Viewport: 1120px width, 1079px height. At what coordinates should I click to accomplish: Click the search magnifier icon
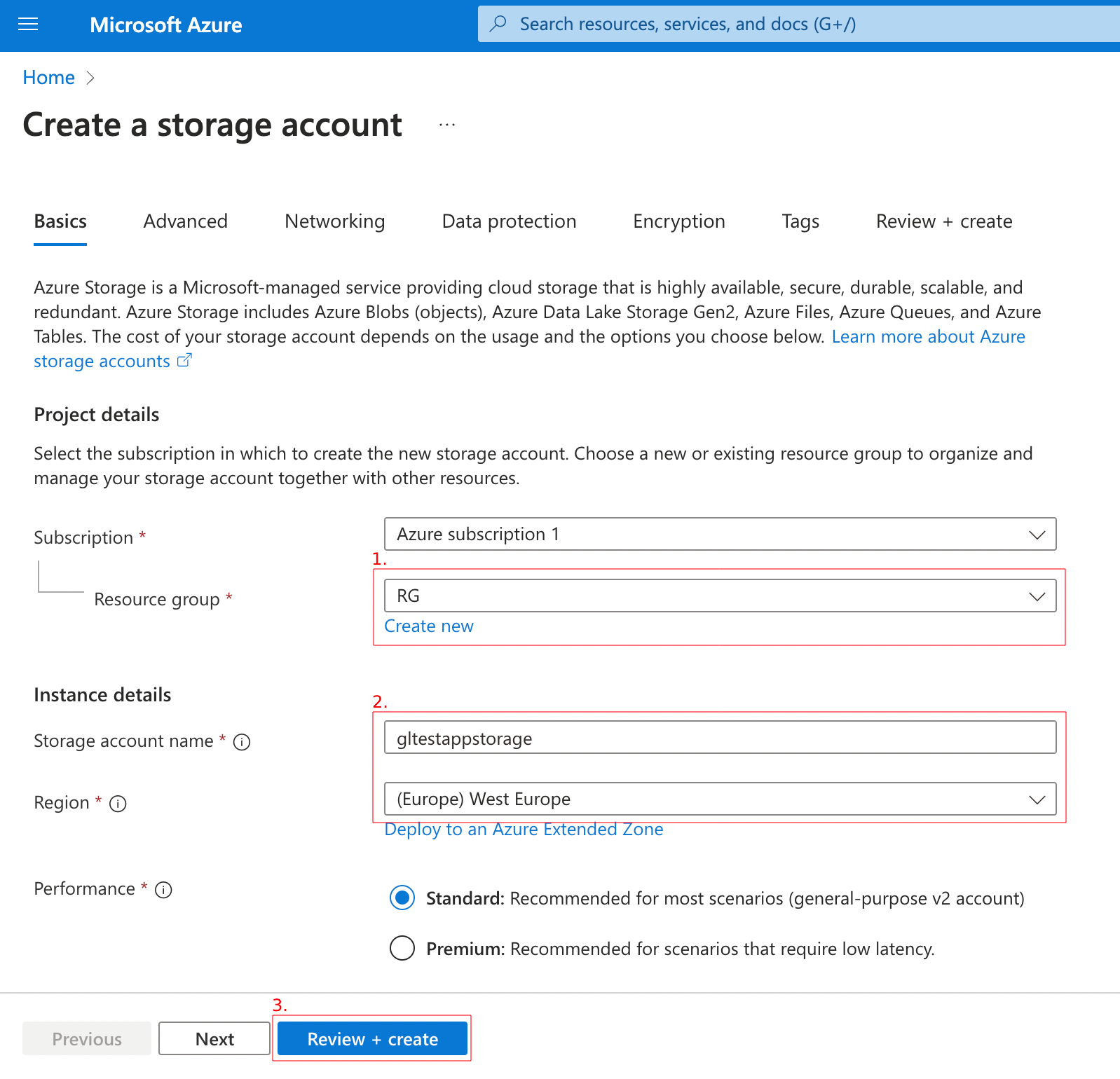click(498, 24)
